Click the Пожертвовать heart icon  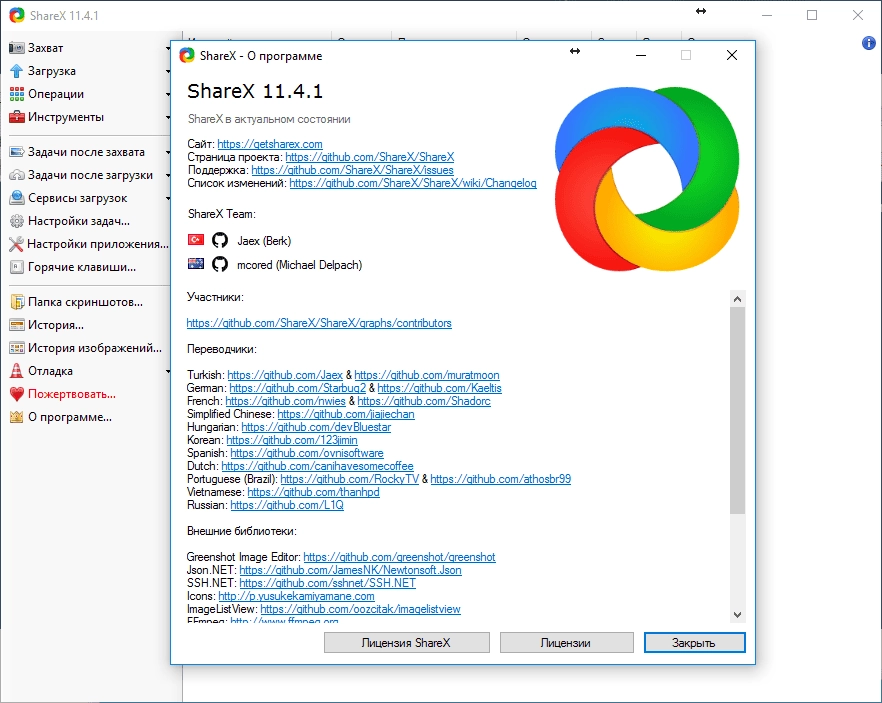tap(17, 394)
